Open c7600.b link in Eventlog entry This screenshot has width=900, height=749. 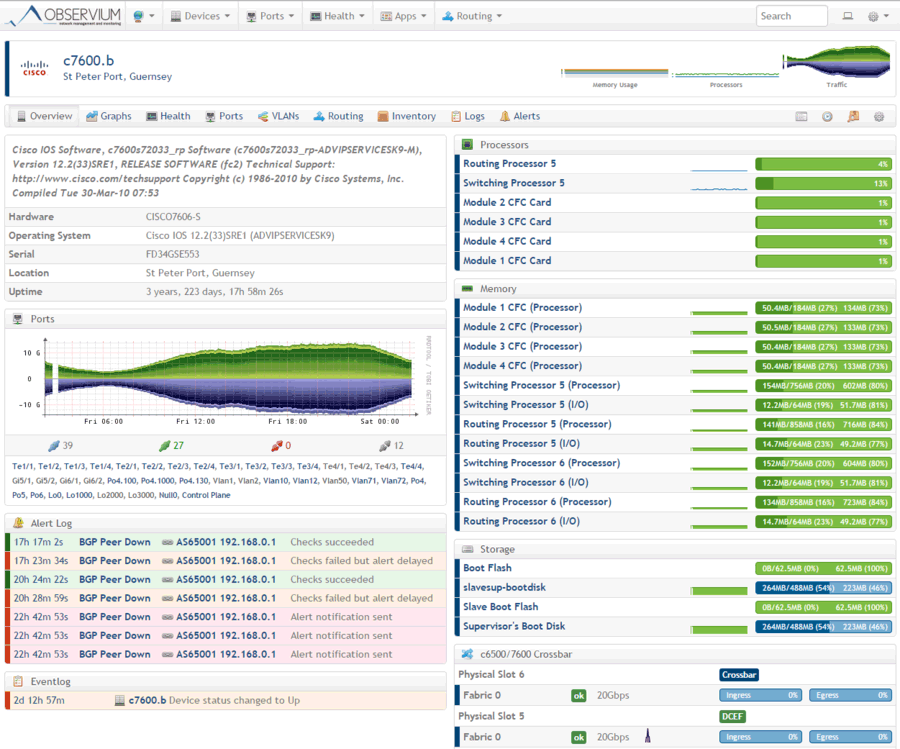click(148, 700)
